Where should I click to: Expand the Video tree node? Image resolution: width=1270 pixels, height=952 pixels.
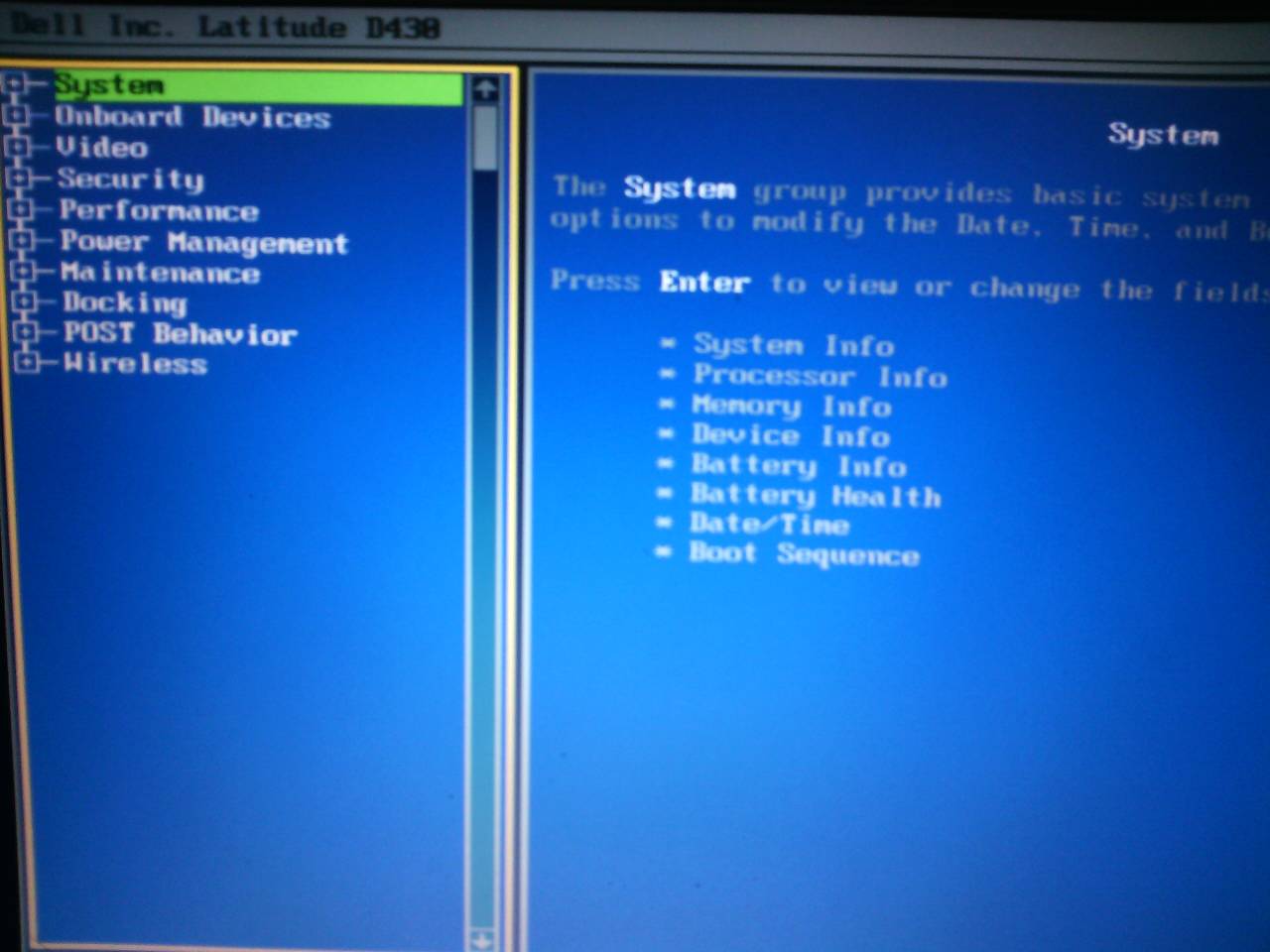[x=18, y=147]
